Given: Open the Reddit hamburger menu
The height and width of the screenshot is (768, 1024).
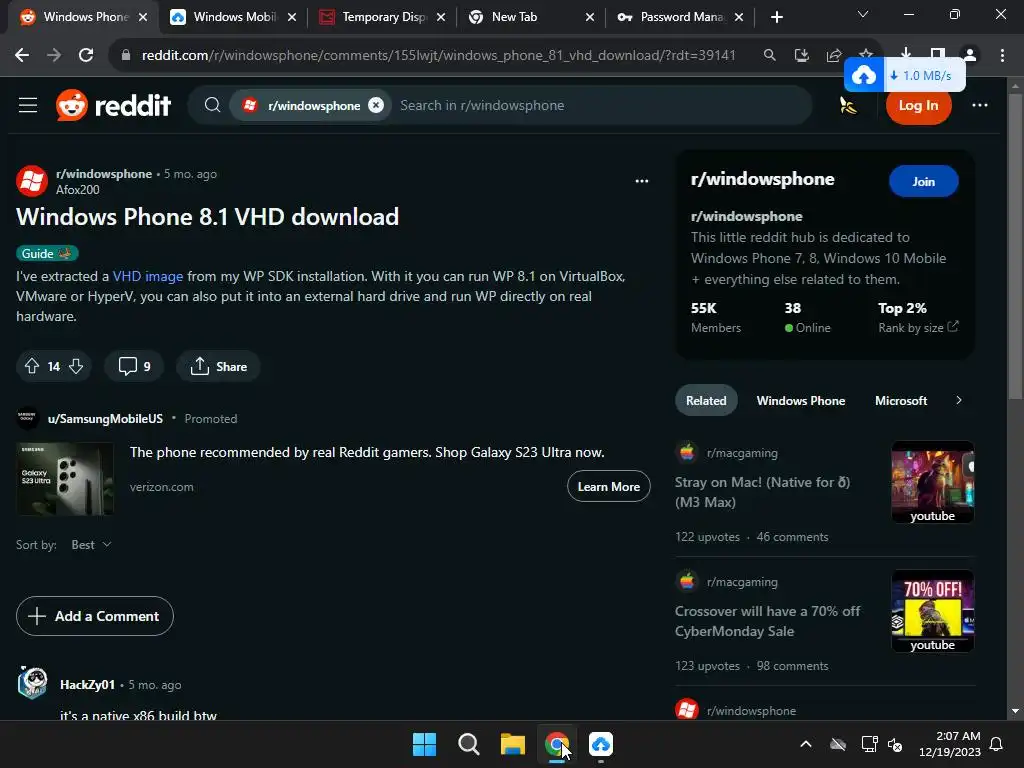Looking at the screenshot, I should (x=27, y=105).
